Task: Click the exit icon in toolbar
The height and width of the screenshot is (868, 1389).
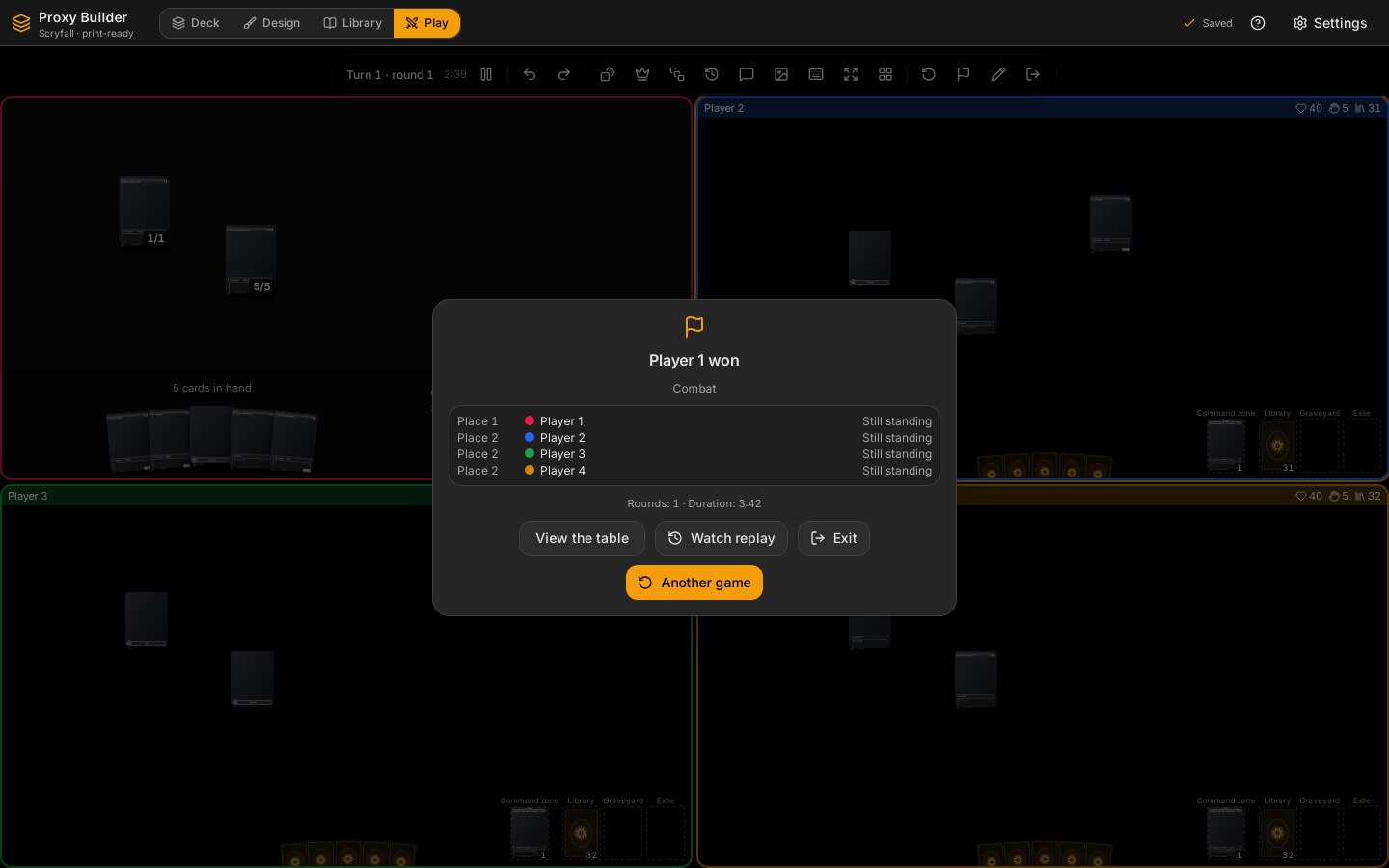Action: pos(1033,74)
